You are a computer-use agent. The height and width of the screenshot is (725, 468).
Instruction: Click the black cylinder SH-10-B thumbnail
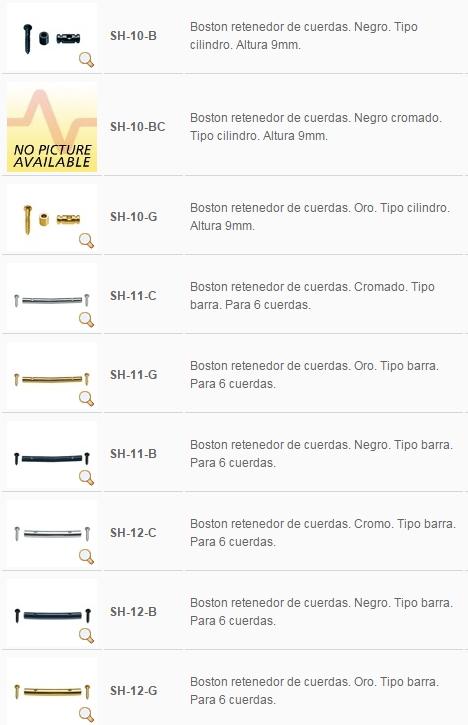coord(52,37)
